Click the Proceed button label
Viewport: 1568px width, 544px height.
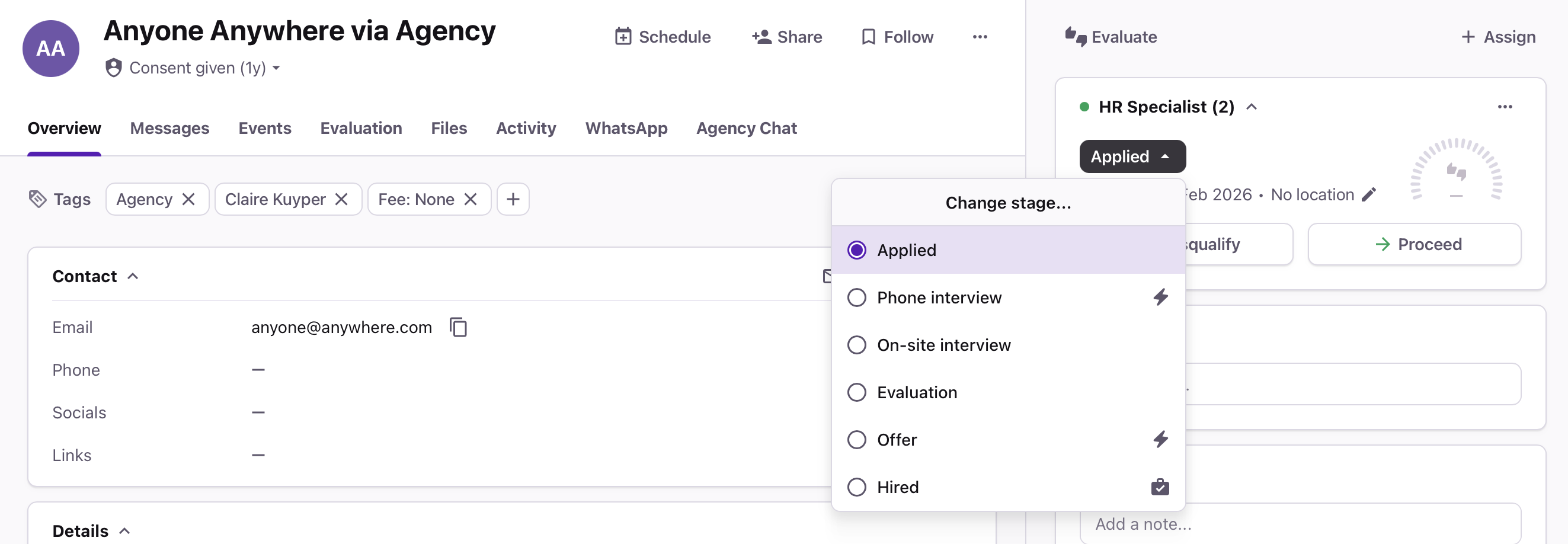(x=1429, y=245)
